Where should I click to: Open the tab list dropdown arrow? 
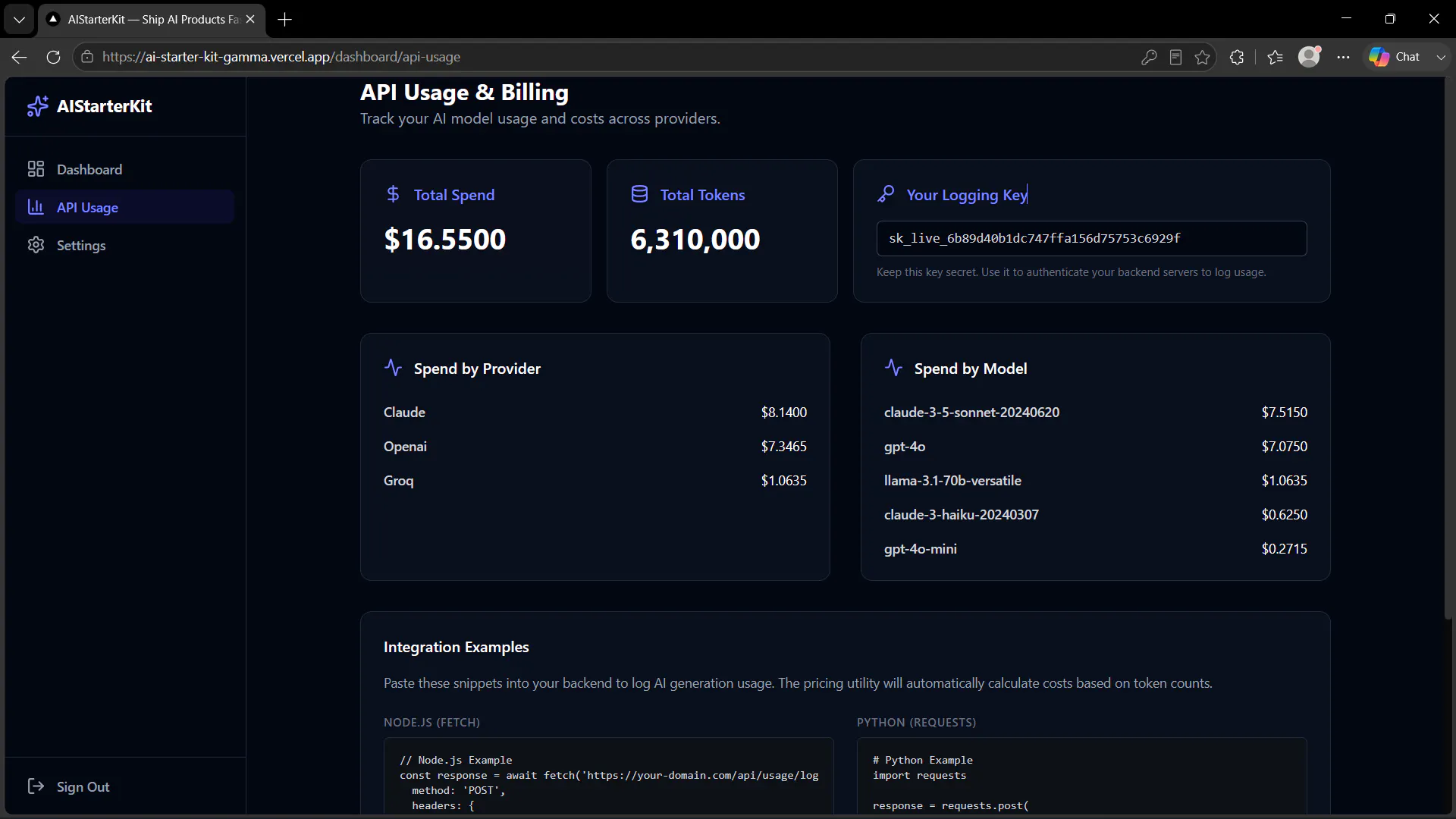(x=19, y=20)
